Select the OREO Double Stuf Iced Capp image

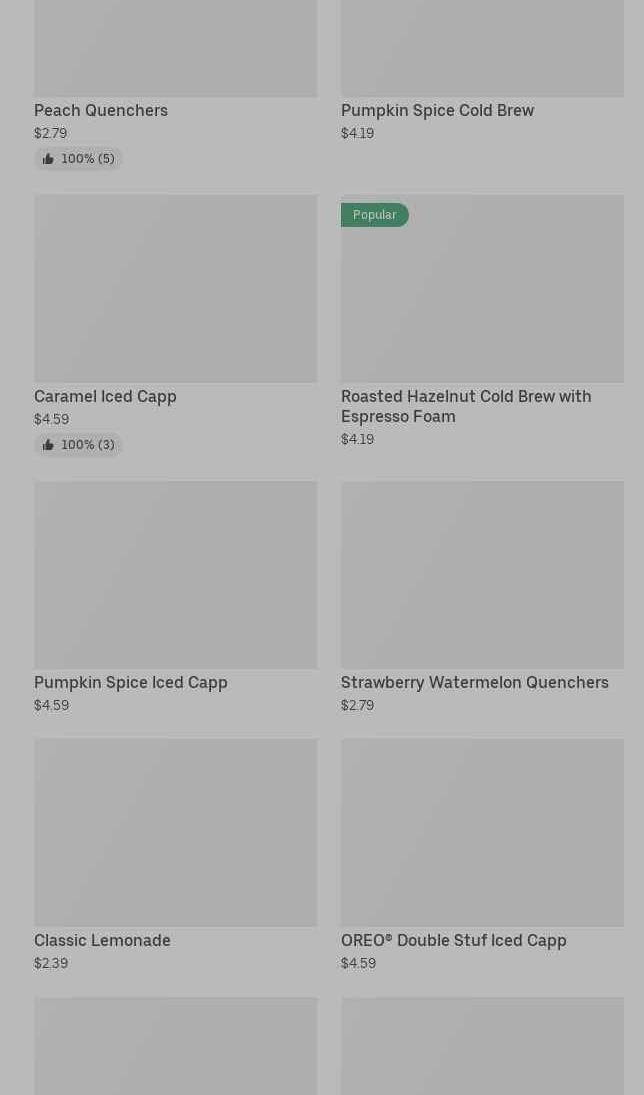click(482, 832)
